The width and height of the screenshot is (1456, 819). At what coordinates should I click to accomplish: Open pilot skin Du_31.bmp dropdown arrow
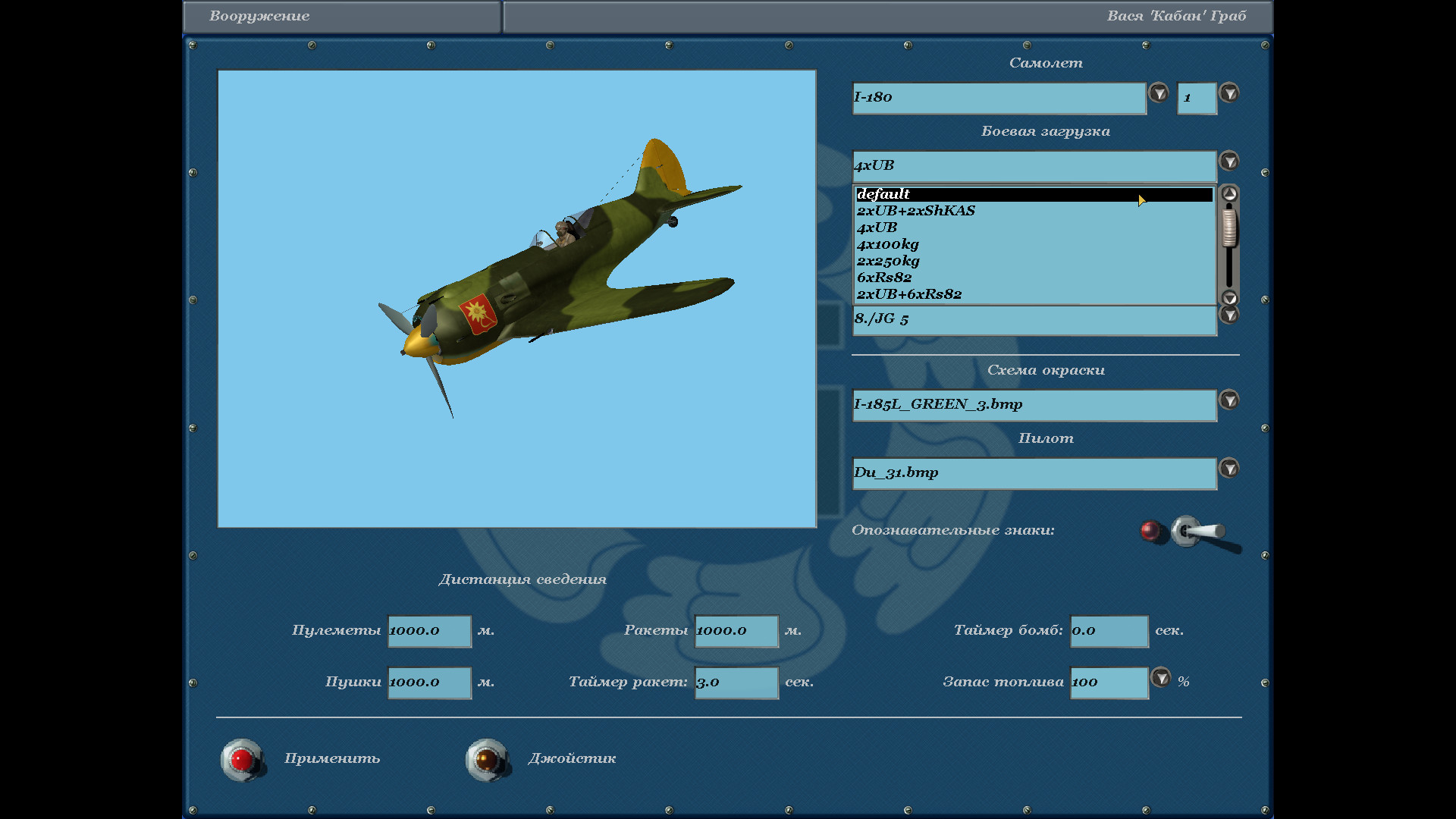(x=1229, y=469)
